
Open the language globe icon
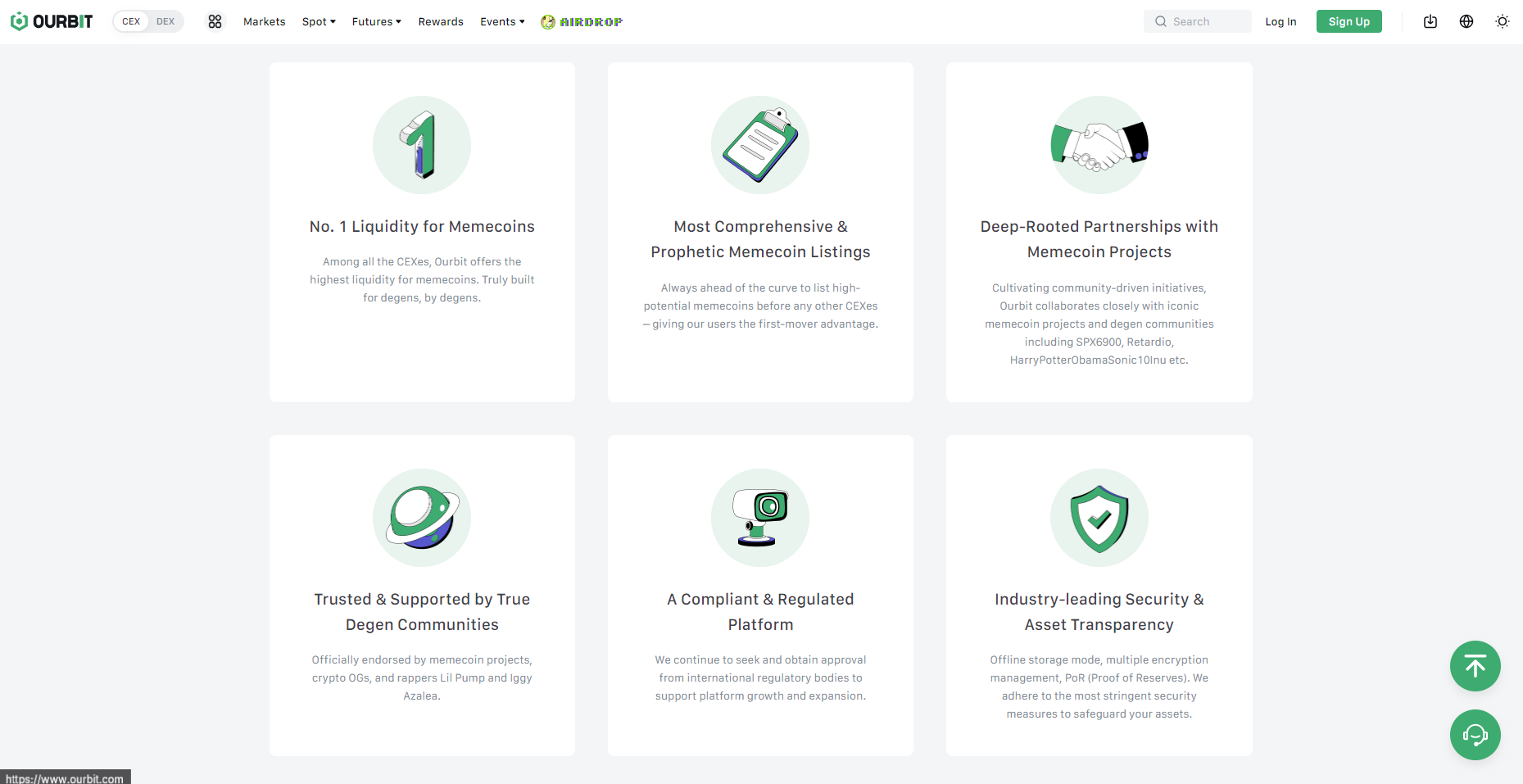pos(1466,21)
